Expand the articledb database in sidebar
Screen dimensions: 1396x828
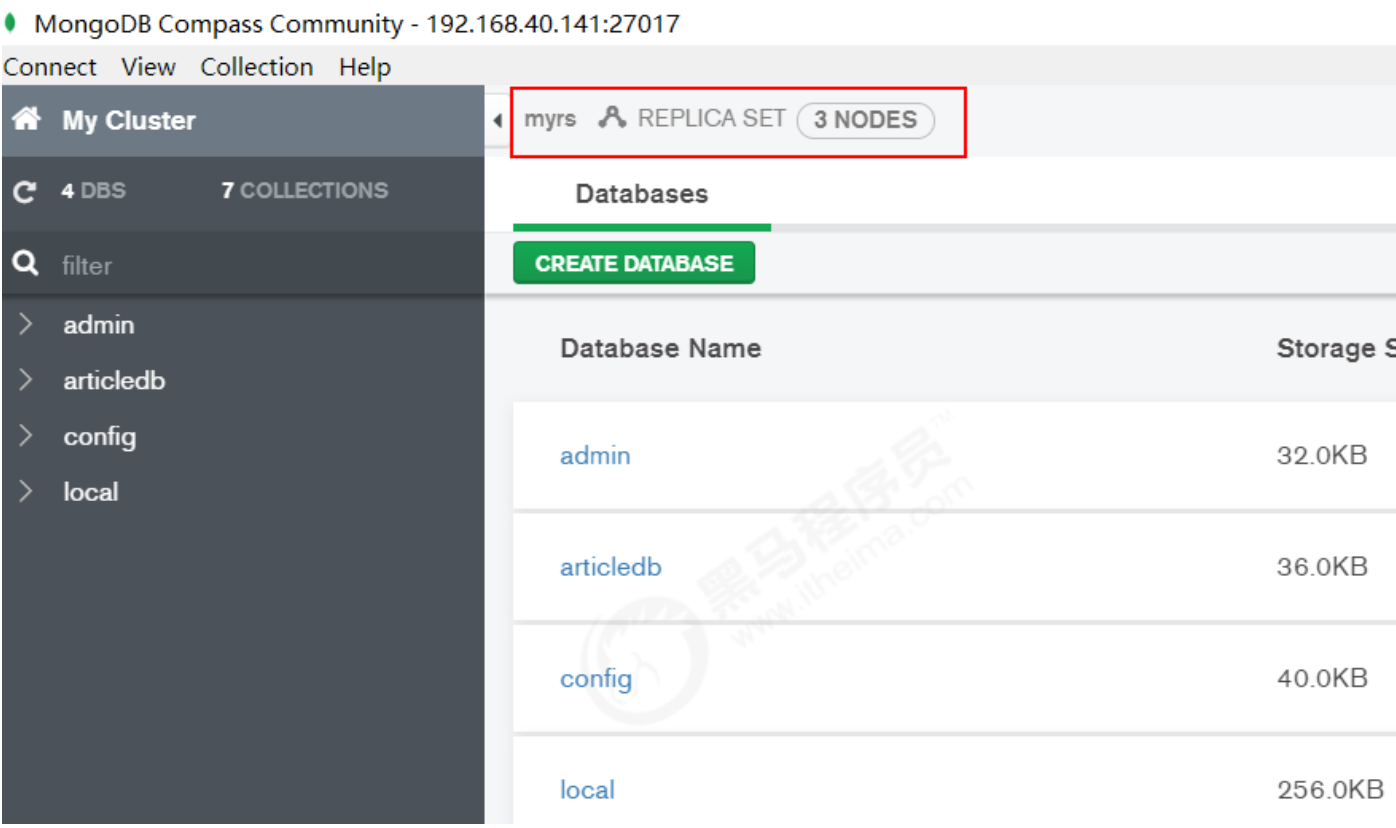pos(26,381)
